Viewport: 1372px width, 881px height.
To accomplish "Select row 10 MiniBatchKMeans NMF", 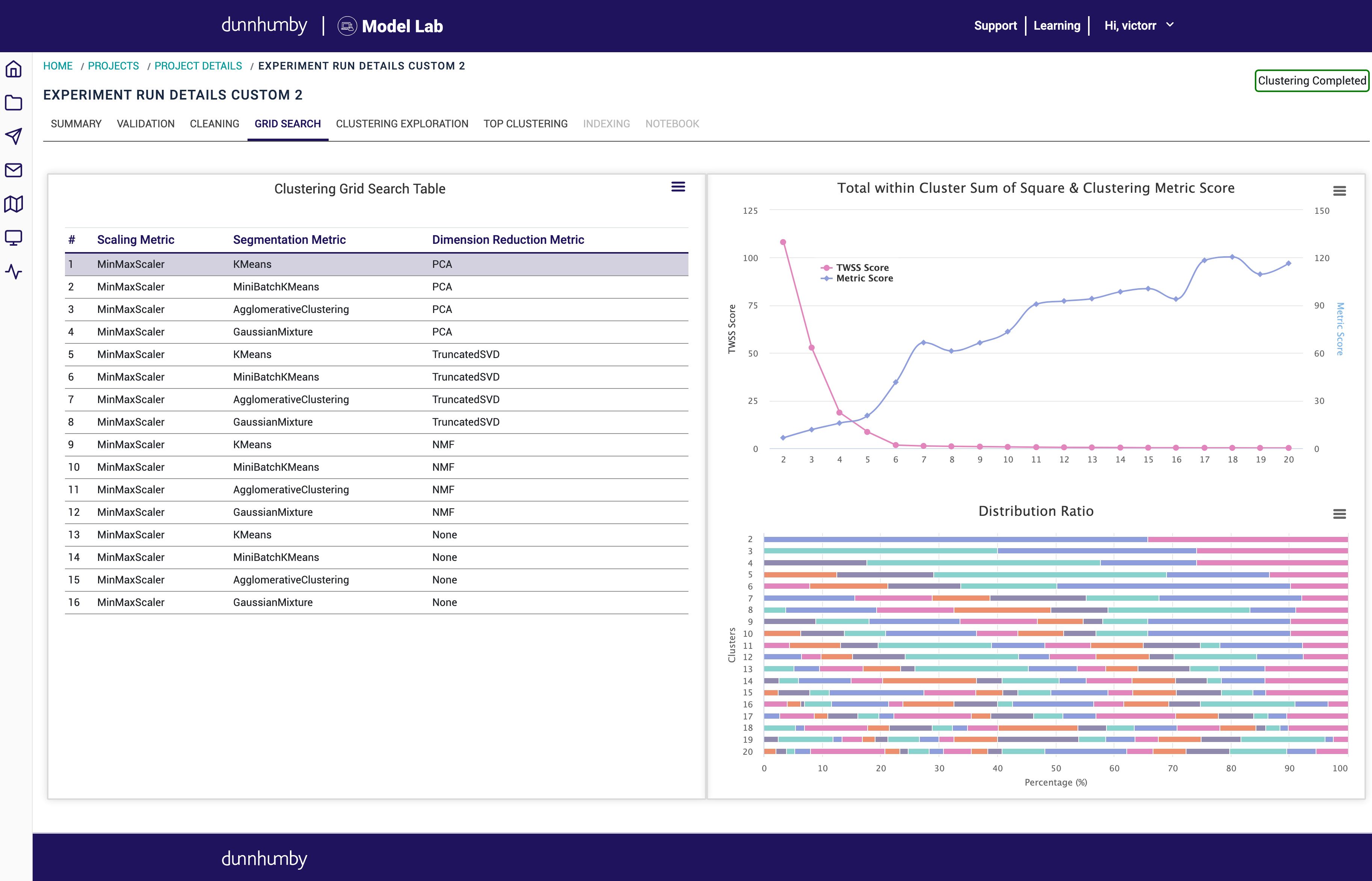I will 376,467.
